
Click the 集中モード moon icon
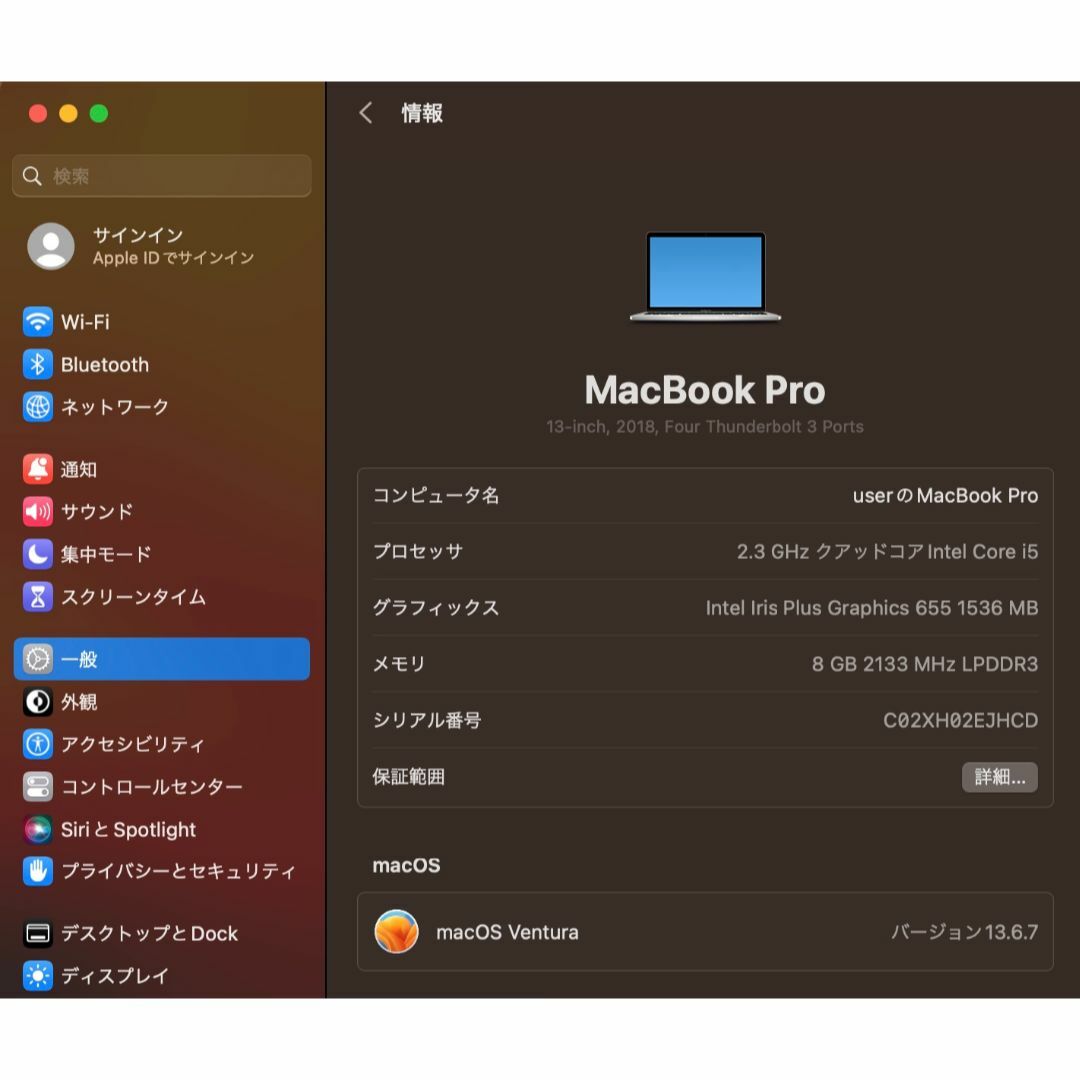click(x=37, y=554)
